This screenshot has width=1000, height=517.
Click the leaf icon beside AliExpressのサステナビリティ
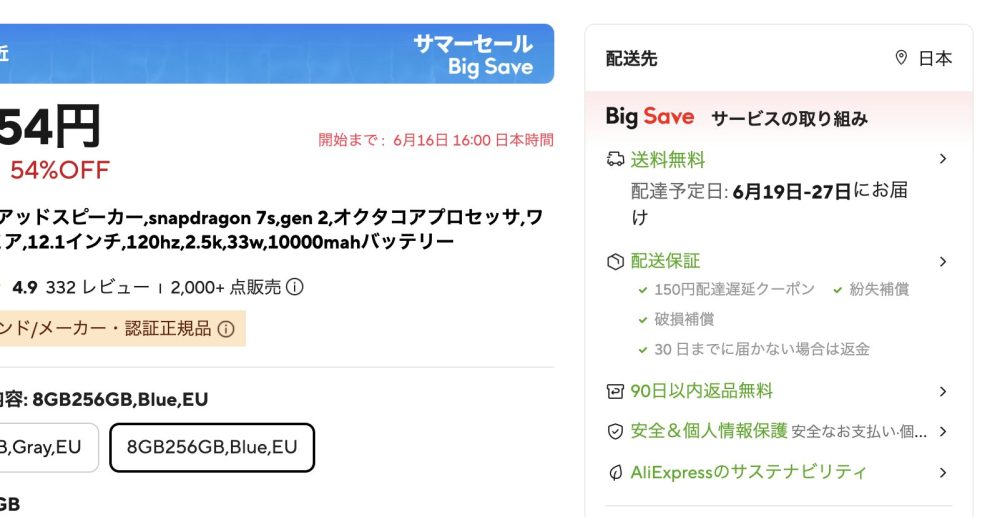click(x=615, y=472)
